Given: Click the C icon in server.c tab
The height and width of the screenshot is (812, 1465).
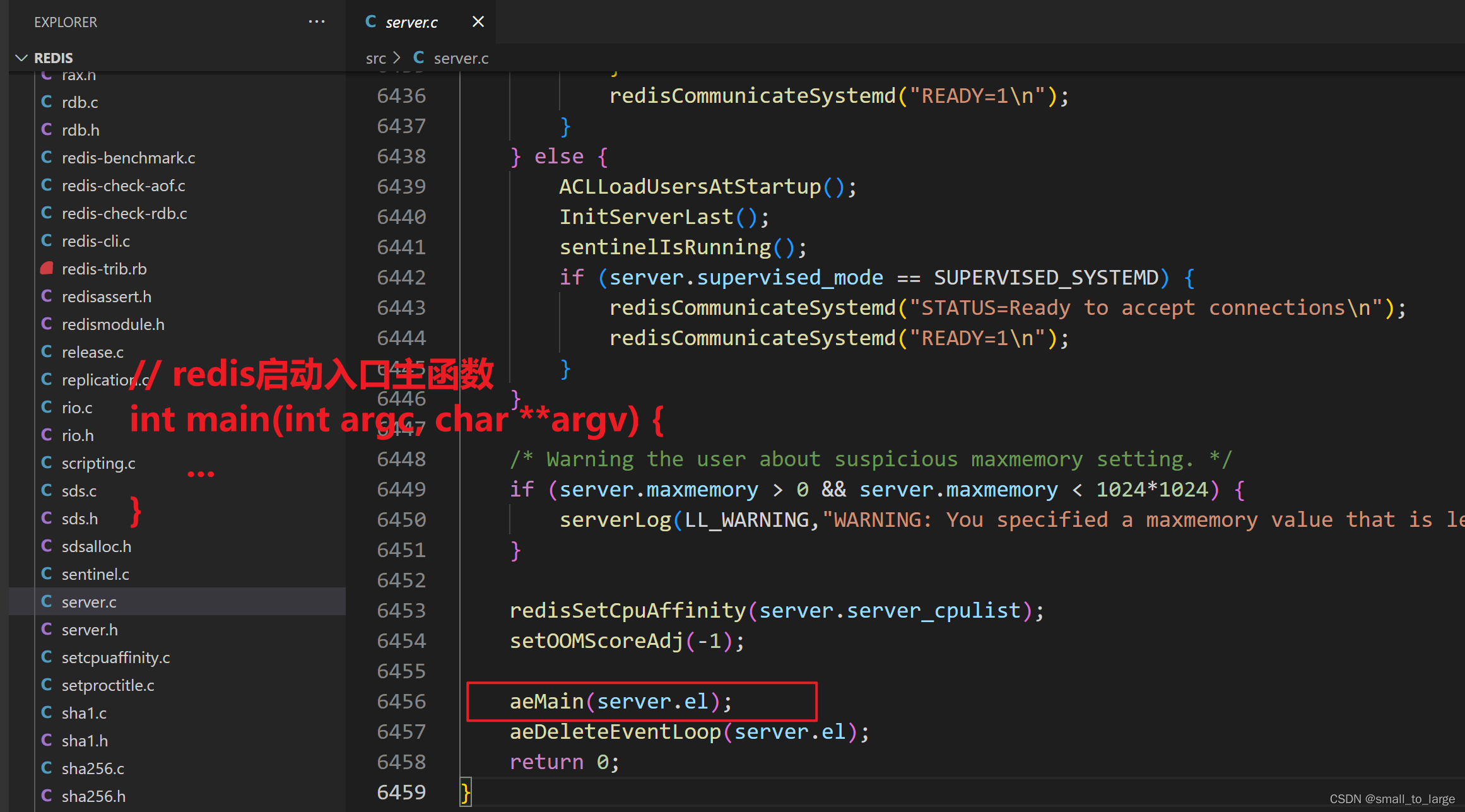Looking at the screenshot, I should pyautogui.click(x=371, y=21).
